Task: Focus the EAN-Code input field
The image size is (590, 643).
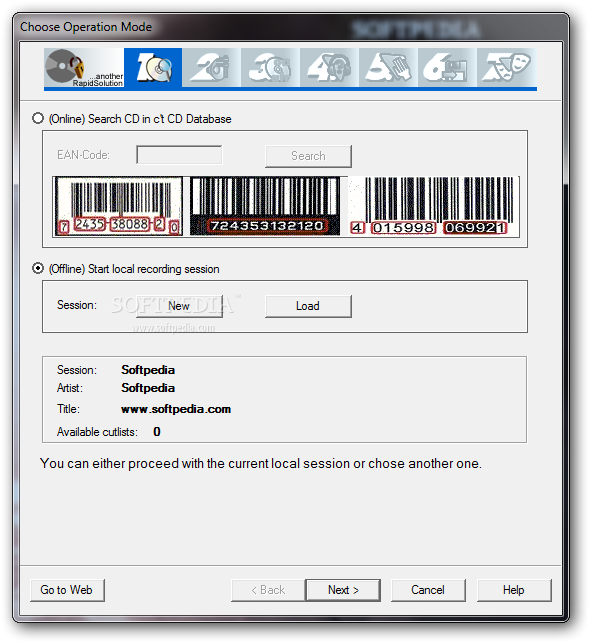Action: [x=179, y=155]
